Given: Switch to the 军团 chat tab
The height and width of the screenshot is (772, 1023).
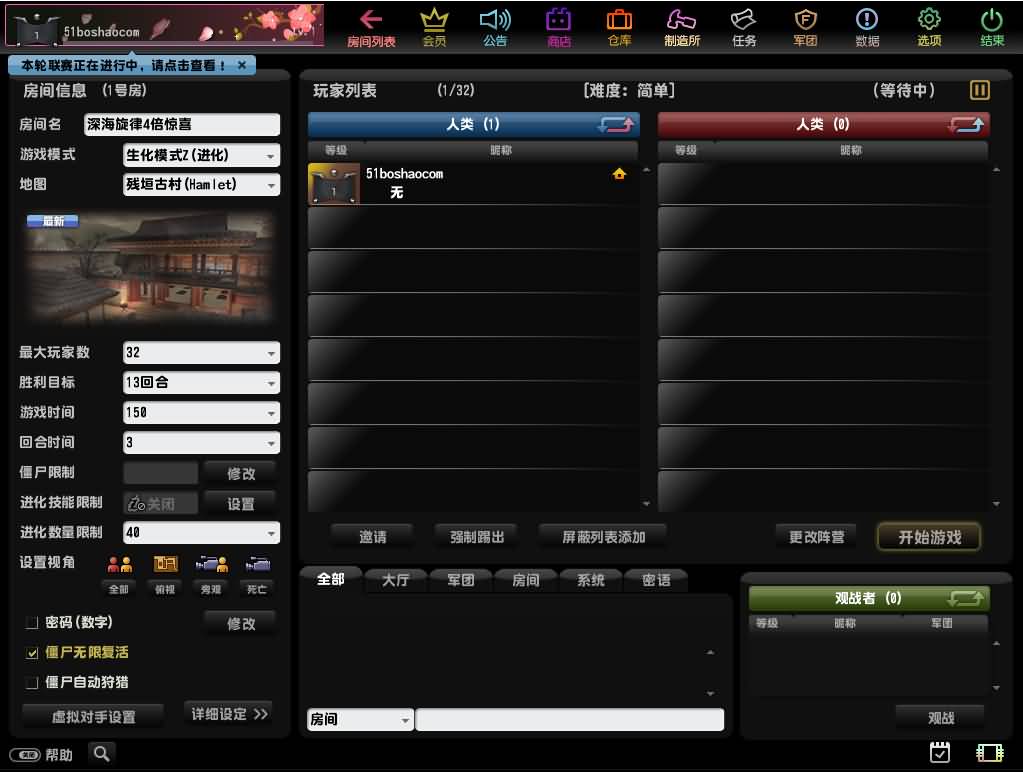Looking at the screenshot, I should point(461,579).
